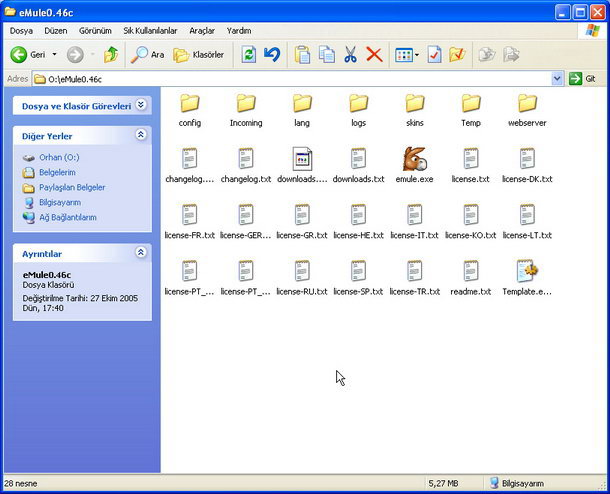Click the 5,27 MB status bar size
Image resolution: width=610 pixels, height=494 pixels.
tap(443, 483)
